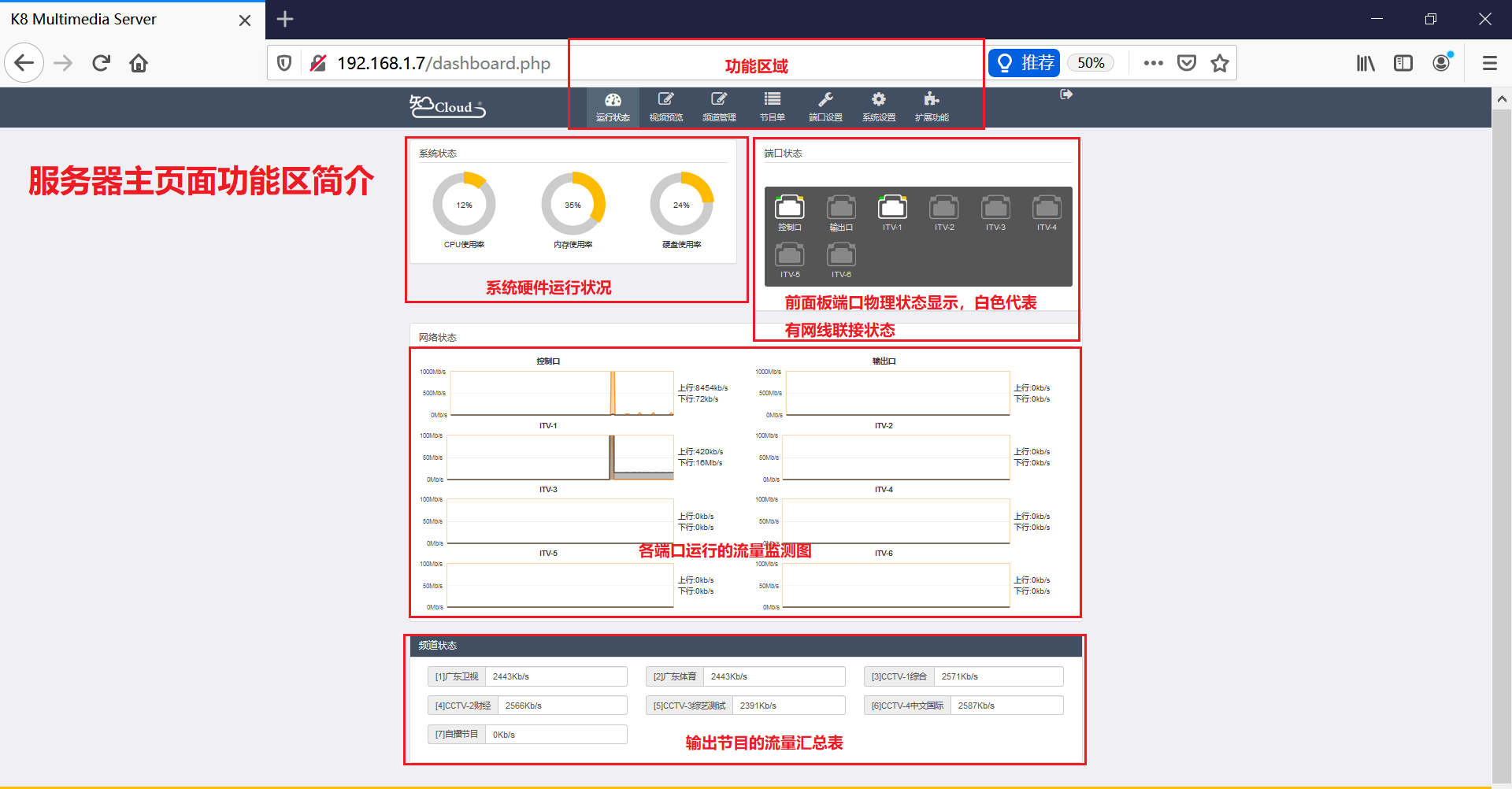
Task: Click the [1]广东卫视 channel field
Action: click(x=528, y=676)
